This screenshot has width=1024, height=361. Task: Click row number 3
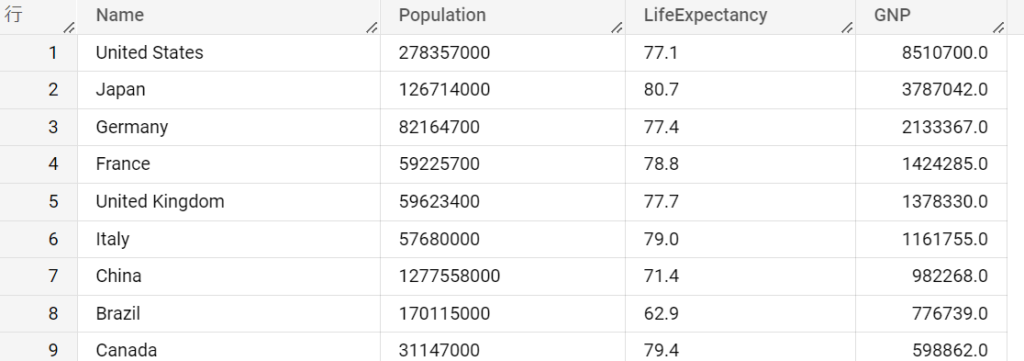point(53,127)
